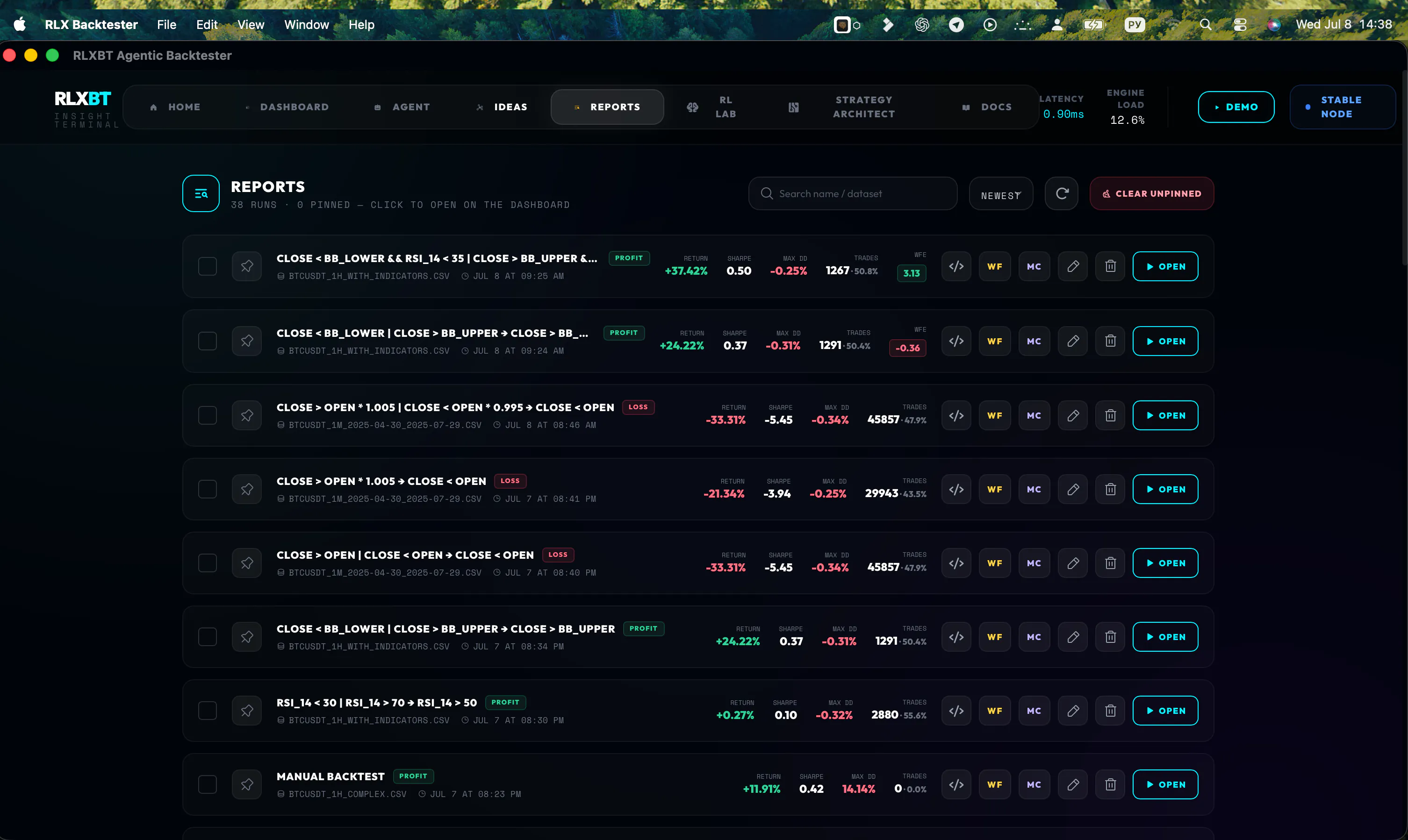Viewport: 1408px width, 840px height.
Task: Select checkbox for the +37.42% return report
Action: click(x=207, y=266)
